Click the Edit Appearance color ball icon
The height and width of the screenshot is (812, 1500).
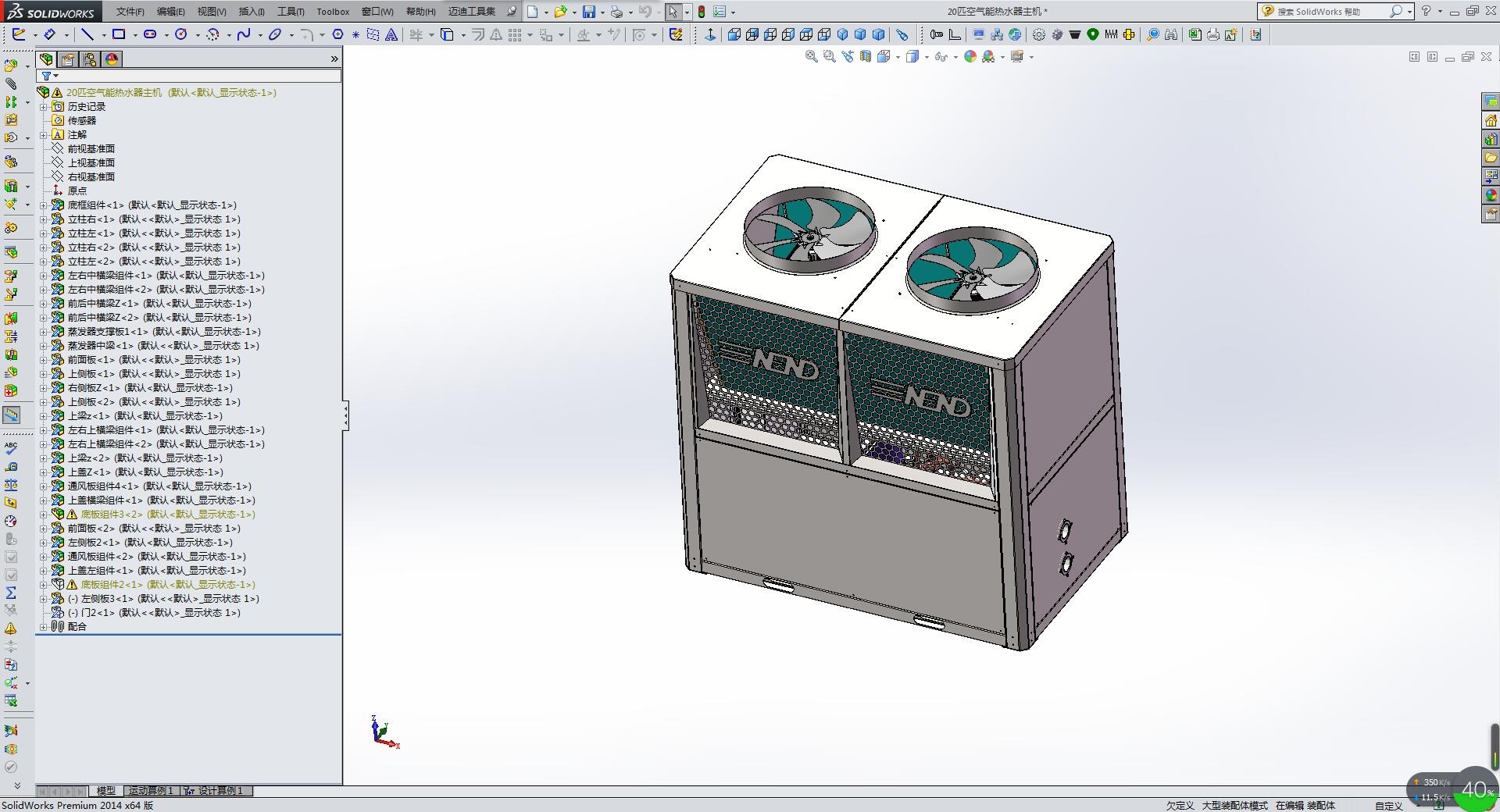970,56
